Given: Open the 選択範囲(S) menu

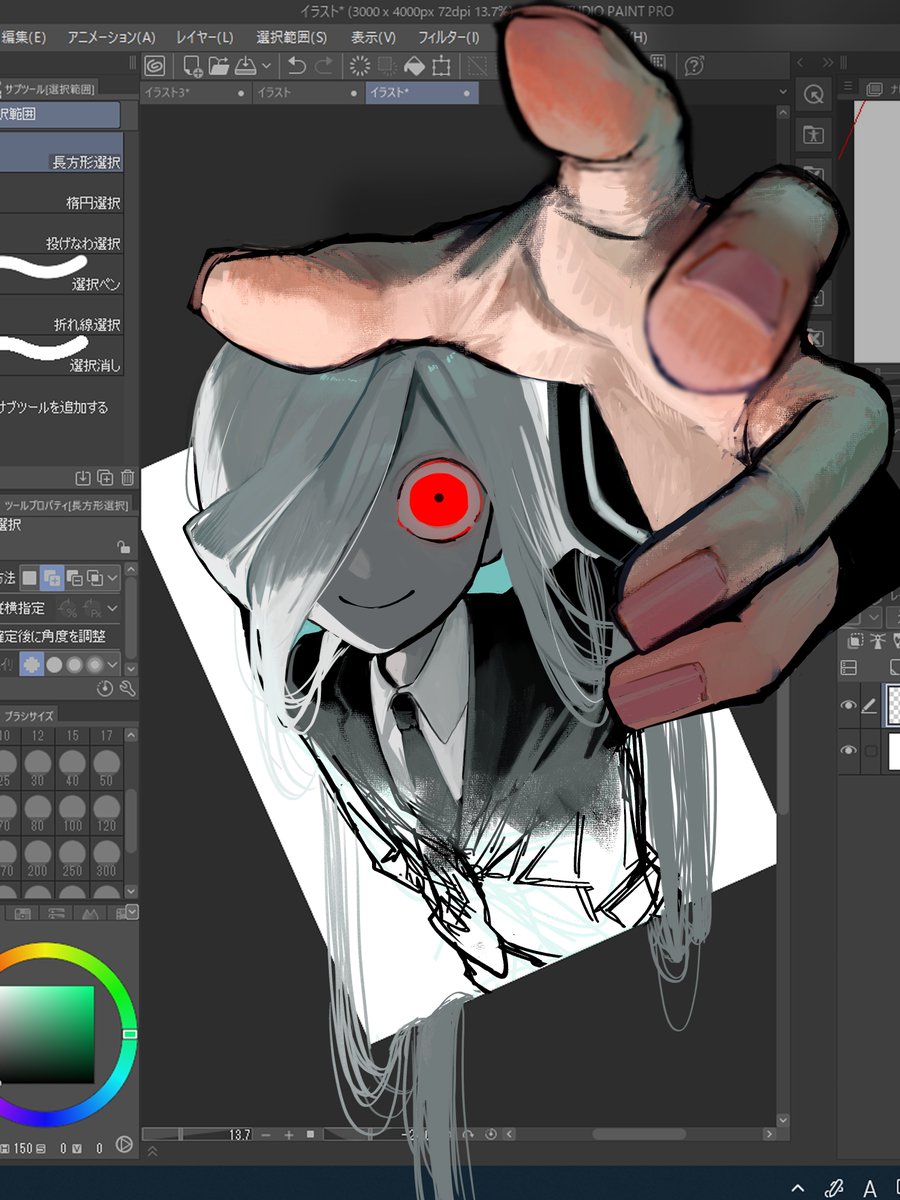Looking at the screenshot, I should click(291, 37).
